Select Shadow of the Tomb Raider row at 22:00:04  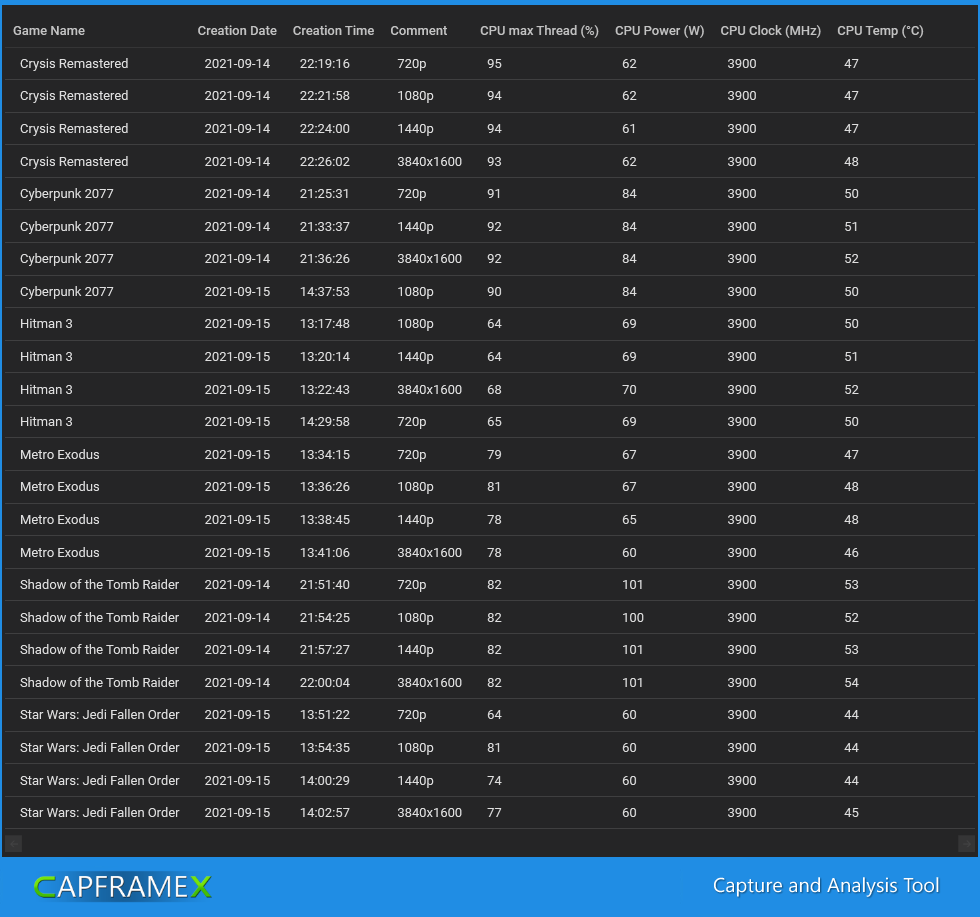[x=490, y=683]
